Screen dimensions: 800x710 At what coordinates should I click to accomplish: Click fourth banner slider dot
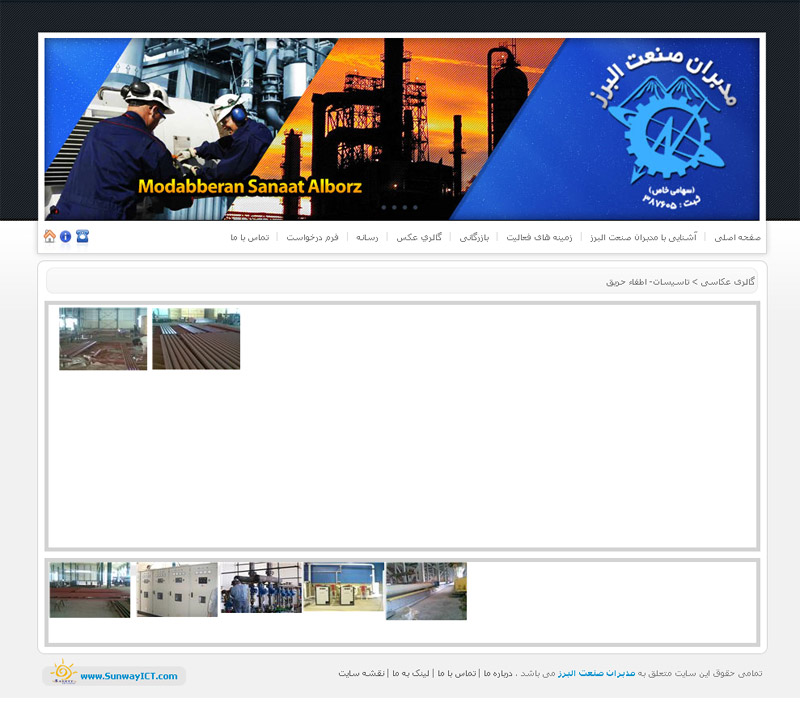pos(415,208)
